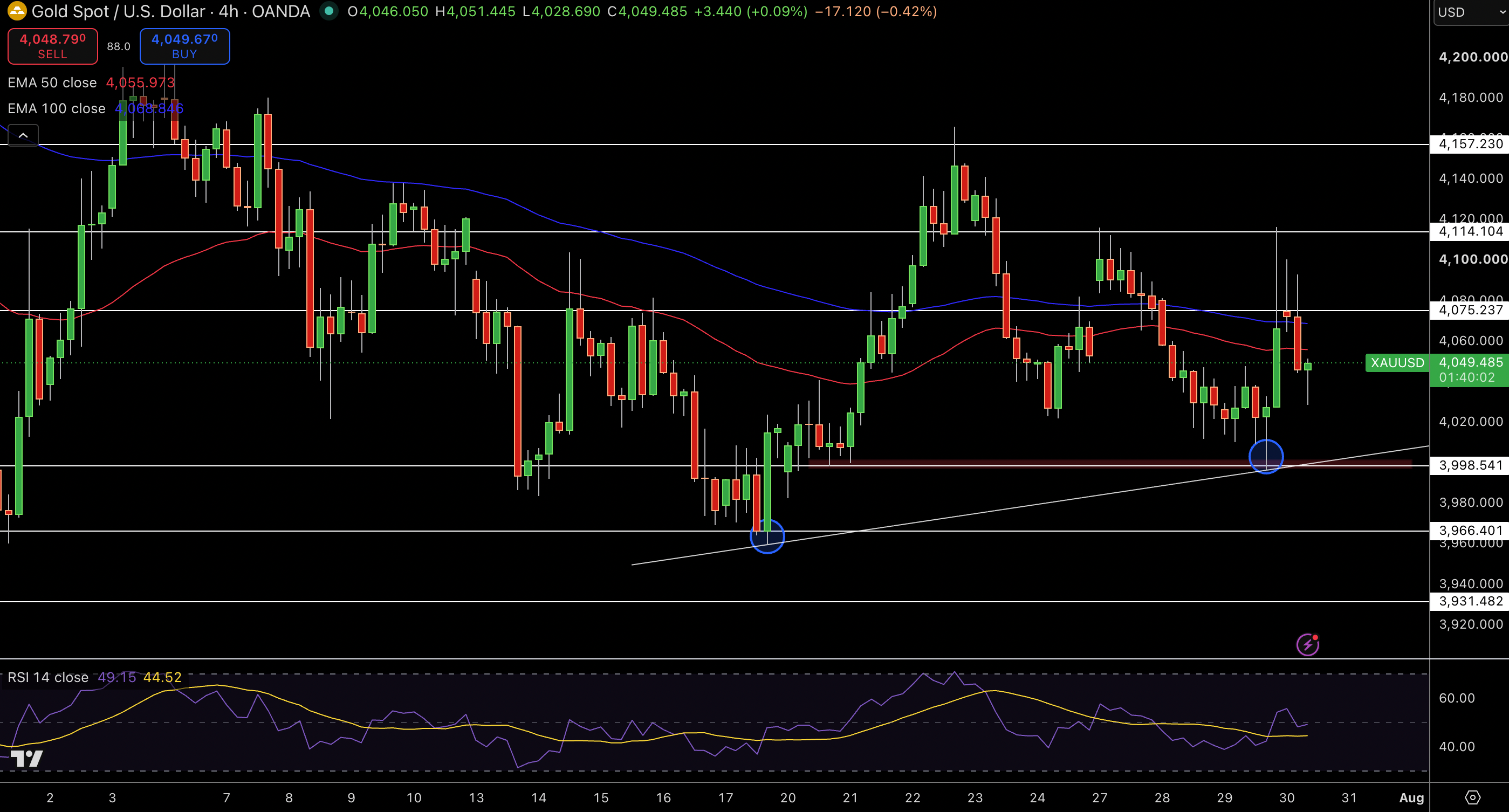Select the EMA 100 close indicator label
Screen dimensions: 1509x812
[x=57, y=108]
